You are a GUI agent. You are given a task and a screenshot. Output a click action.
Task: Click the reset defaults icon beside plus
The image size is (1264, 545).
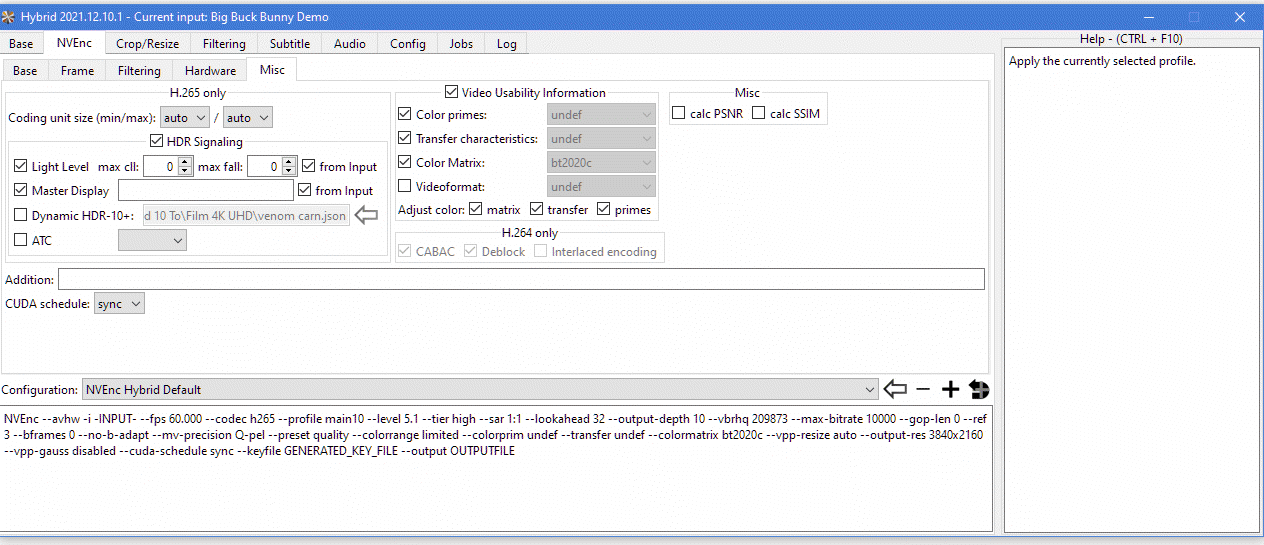978,389
